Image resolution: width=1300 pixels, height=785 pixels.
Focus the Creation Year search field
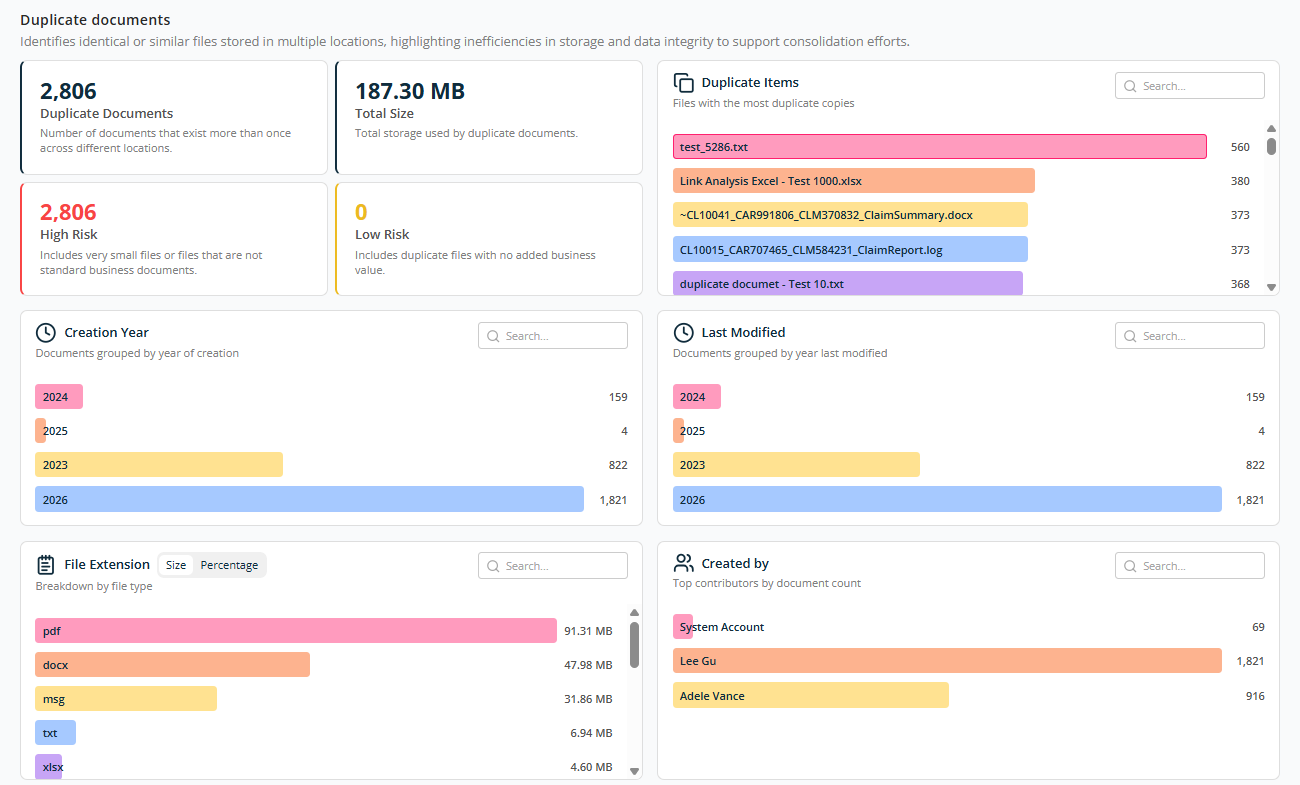[553, 336]
